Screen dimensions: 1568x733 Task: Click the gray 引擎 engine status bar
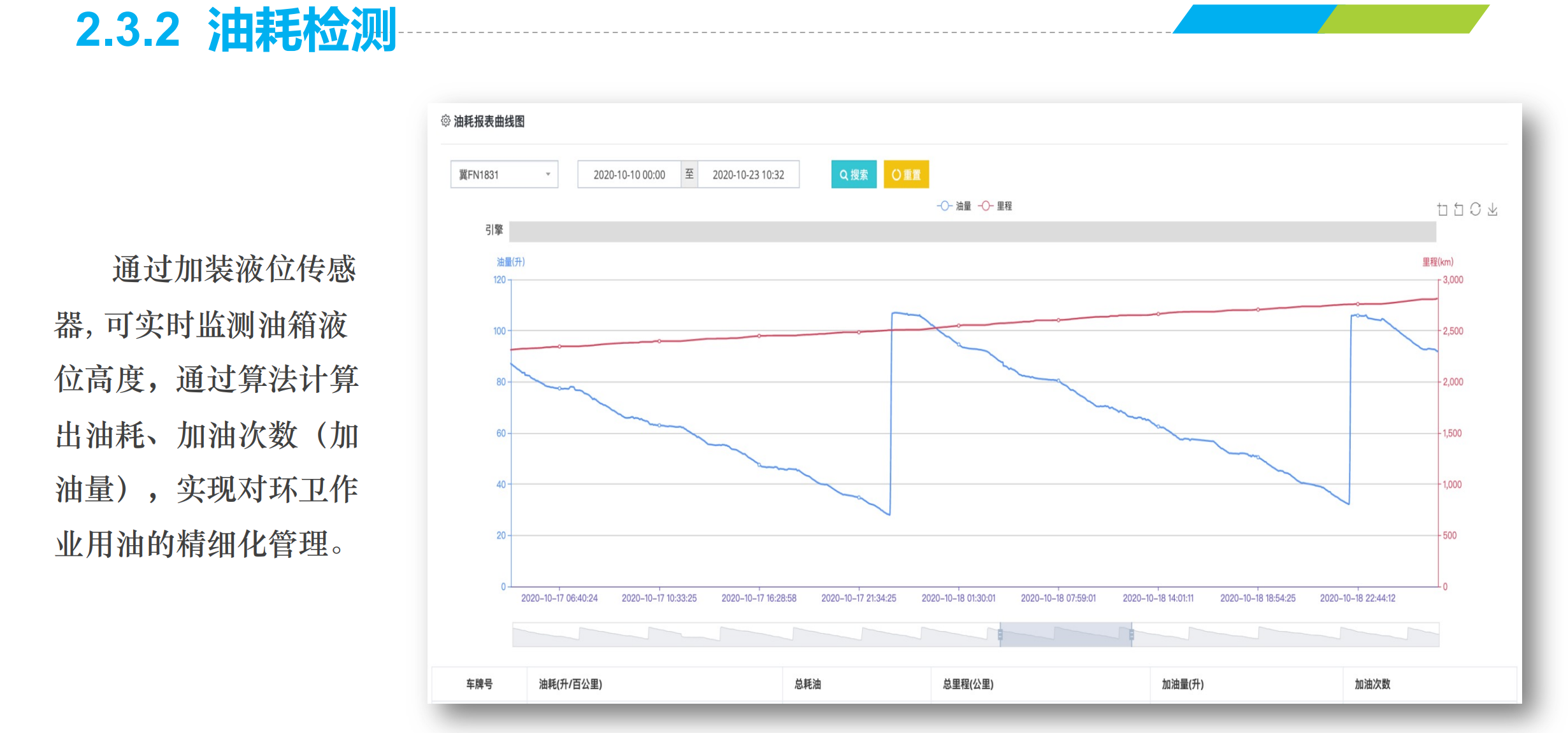(972, 231)
